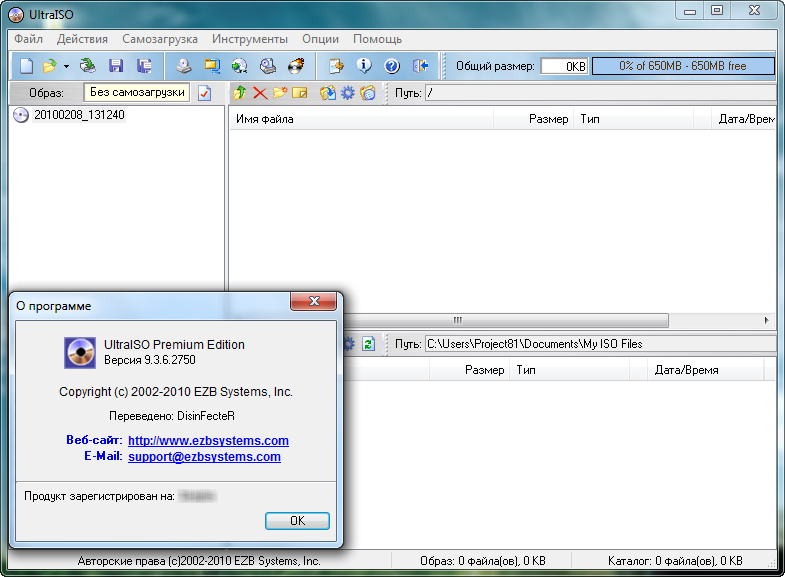Click the Make CD/DVD image icon

pos(184,66)
